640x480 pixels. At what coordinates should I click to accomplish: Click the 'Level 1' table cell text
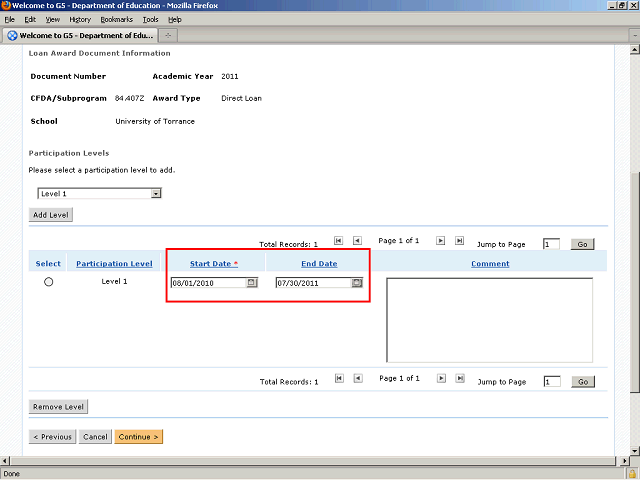114,281
